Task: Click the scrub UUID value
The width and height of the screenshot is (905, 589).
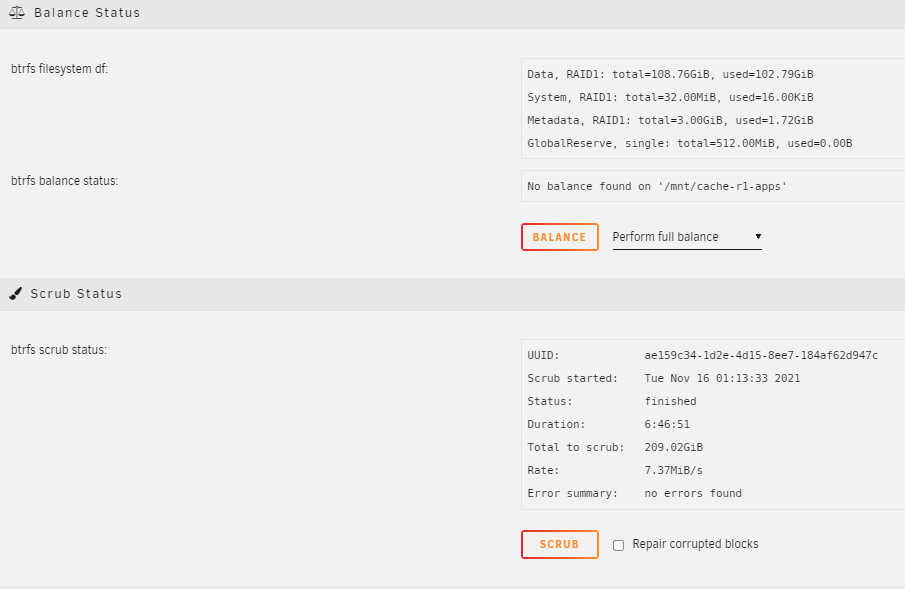Action: point(761,356)
